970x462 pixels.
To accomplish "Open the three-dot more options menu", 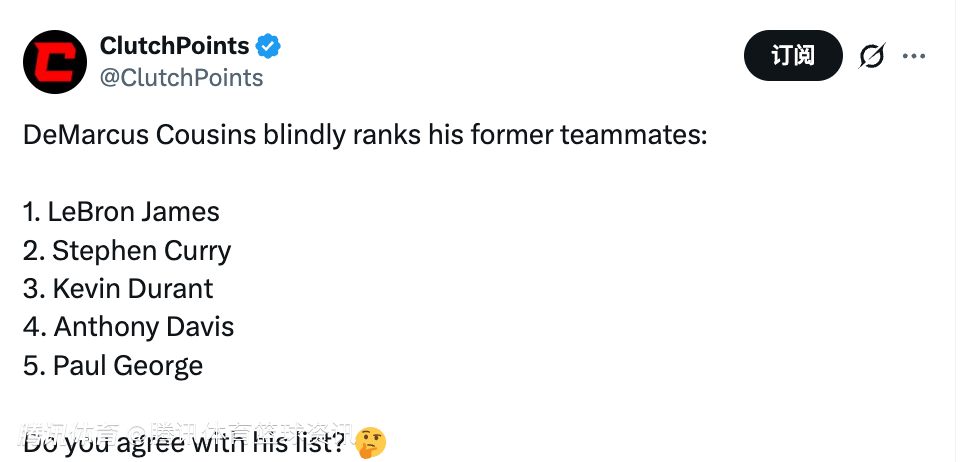I will coord(914,56).
